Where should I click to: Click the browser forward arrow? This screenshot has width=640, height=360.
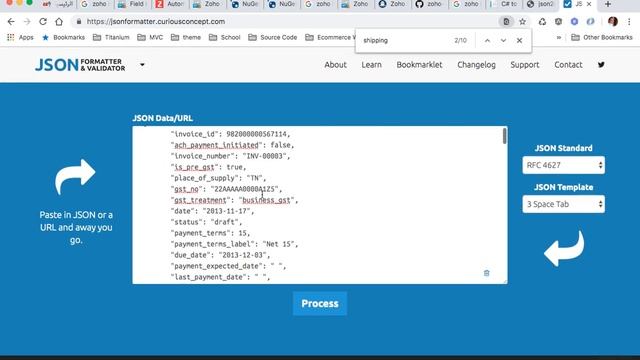click(27, 22)
